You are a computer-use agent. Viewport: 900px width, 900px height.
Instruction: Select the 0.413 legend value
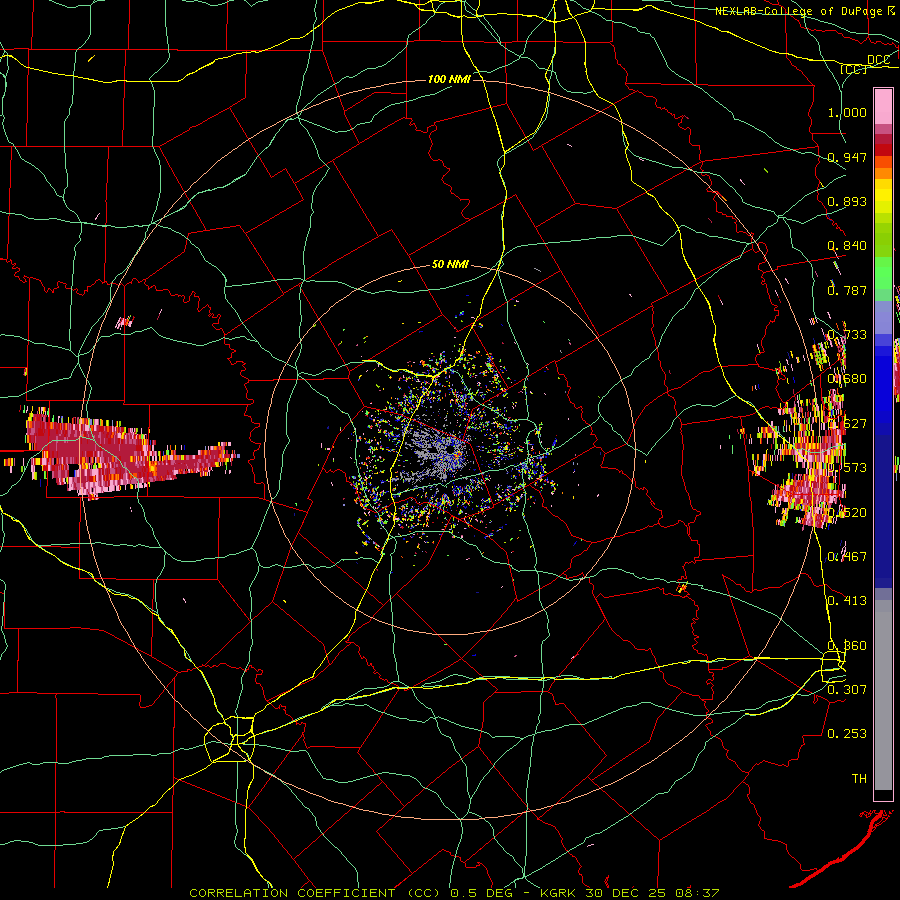click(x=847, y=601)
